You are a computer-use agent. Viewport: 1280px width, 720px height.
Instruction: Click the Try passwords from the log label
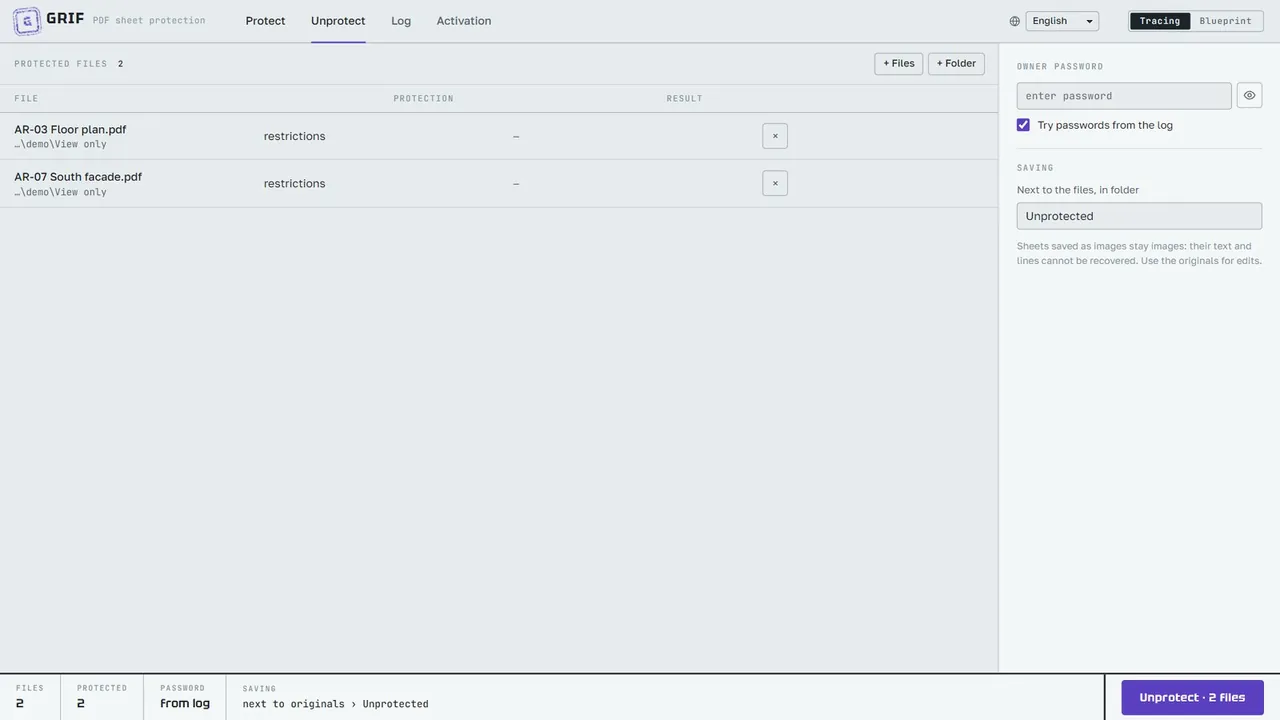(x=1105, y=125)
